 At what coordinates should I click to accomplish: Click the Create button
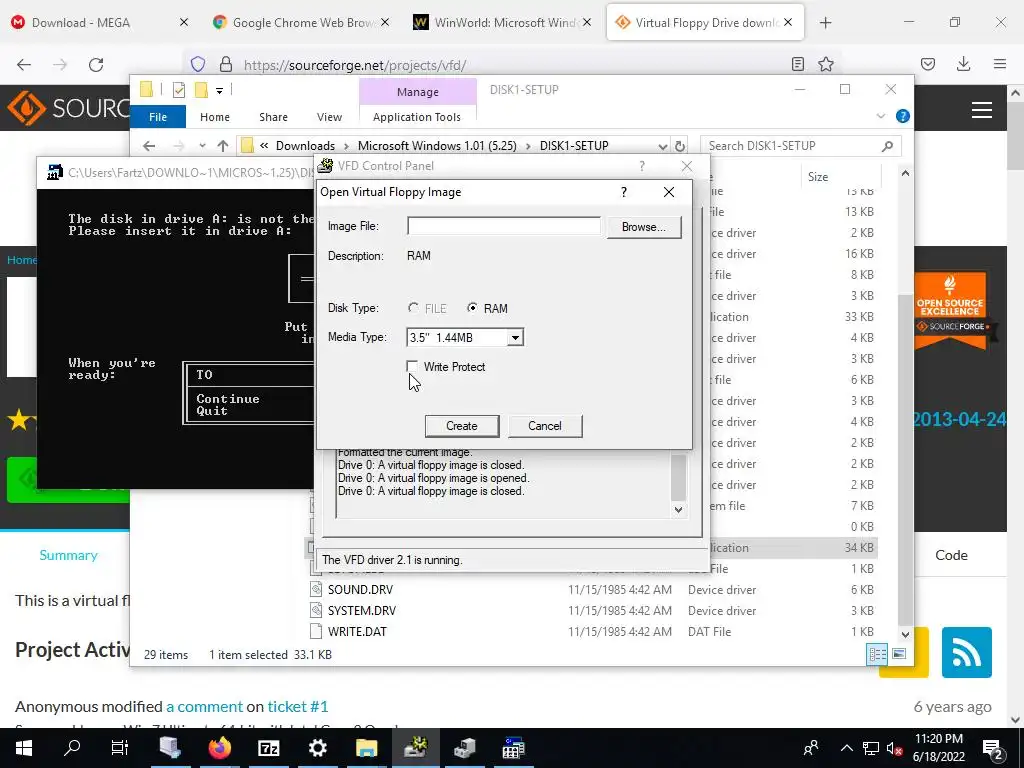click(462, 426)
